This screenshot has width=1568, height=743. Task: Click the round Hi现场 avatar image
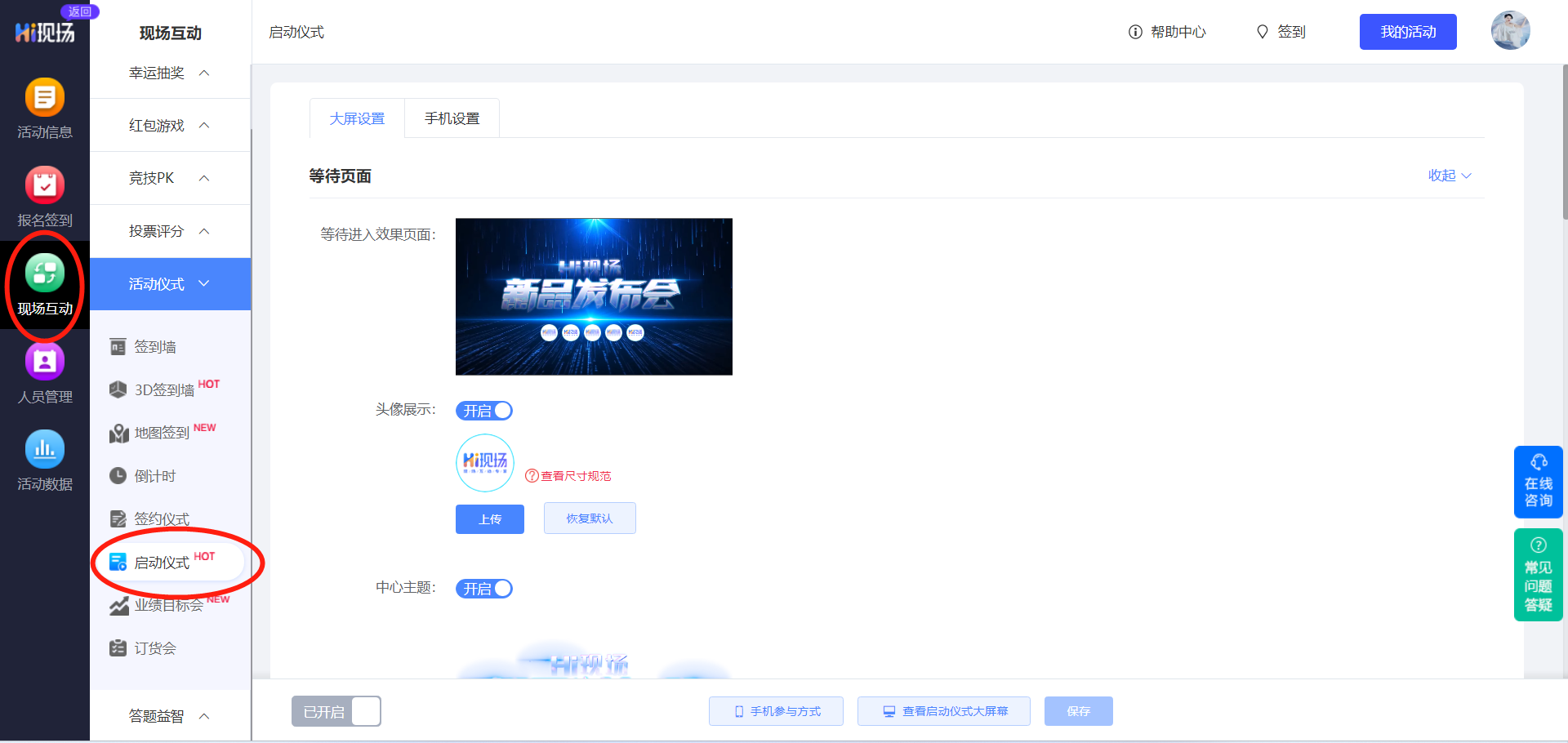(485, 463)
